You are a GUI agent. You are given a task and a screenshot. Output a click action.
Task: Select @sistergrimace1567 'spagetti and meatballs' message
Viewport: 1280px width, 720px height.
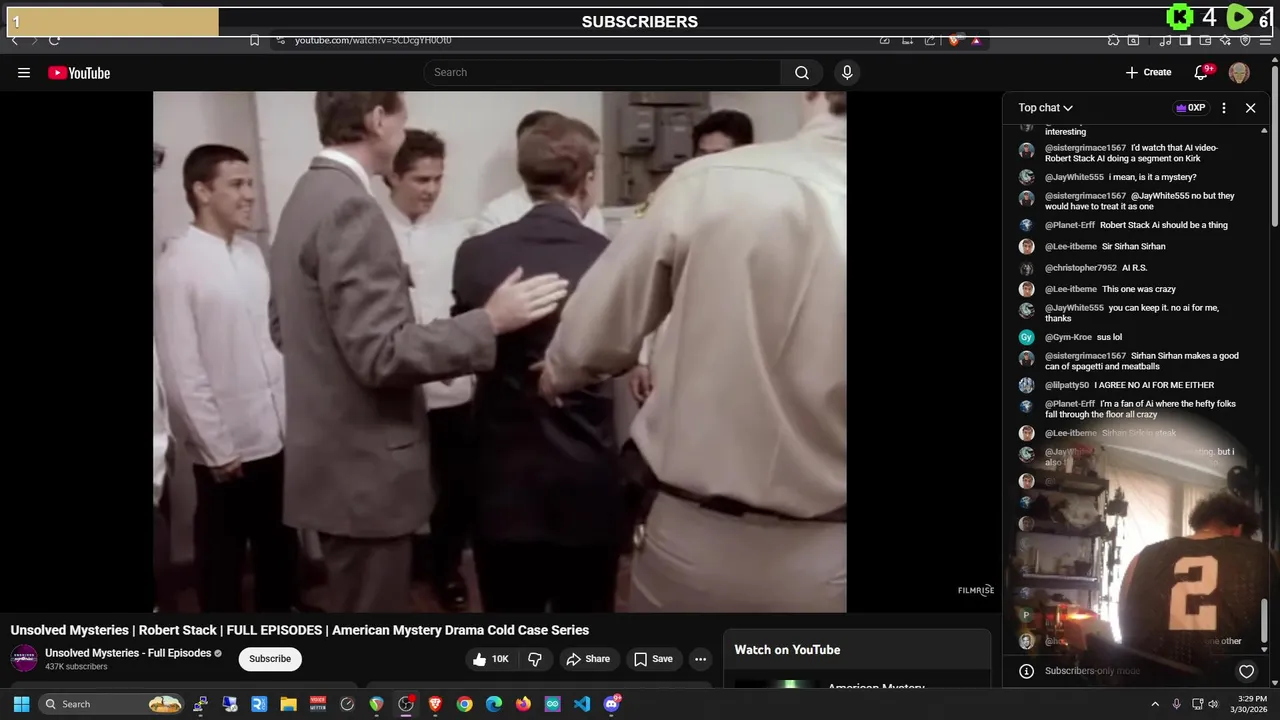click(1140, 361)
